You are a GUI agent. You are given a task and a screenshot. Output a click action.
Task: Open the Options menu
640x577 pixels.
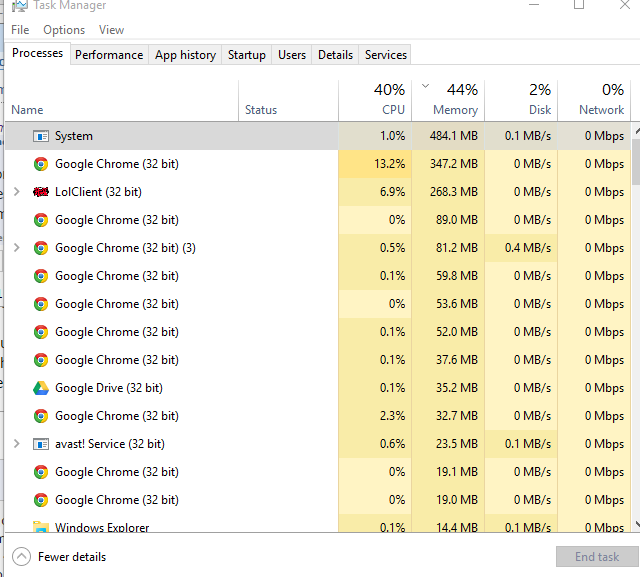[64, 30]
